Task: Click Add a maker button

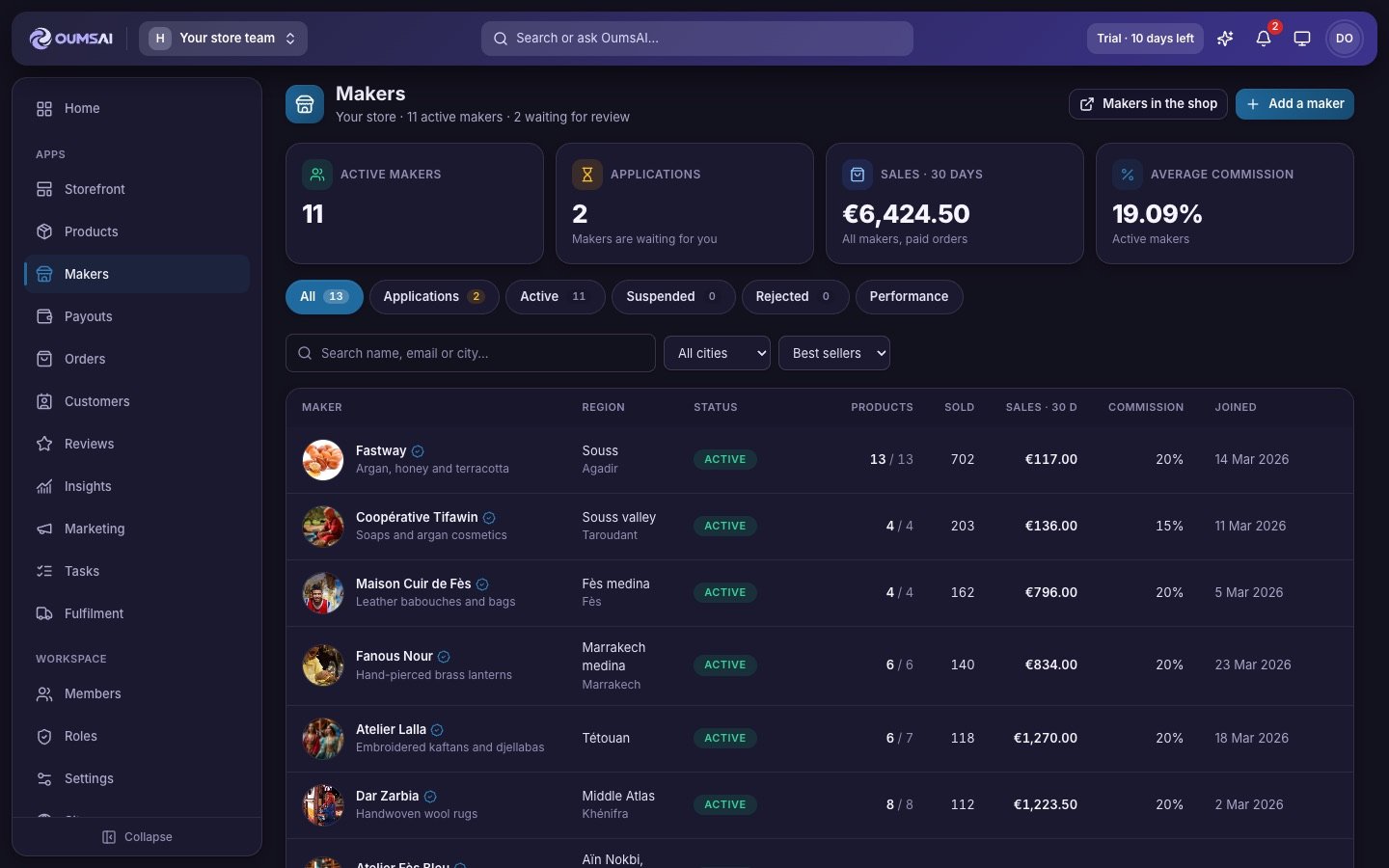Action: [x=1294, y=104]
